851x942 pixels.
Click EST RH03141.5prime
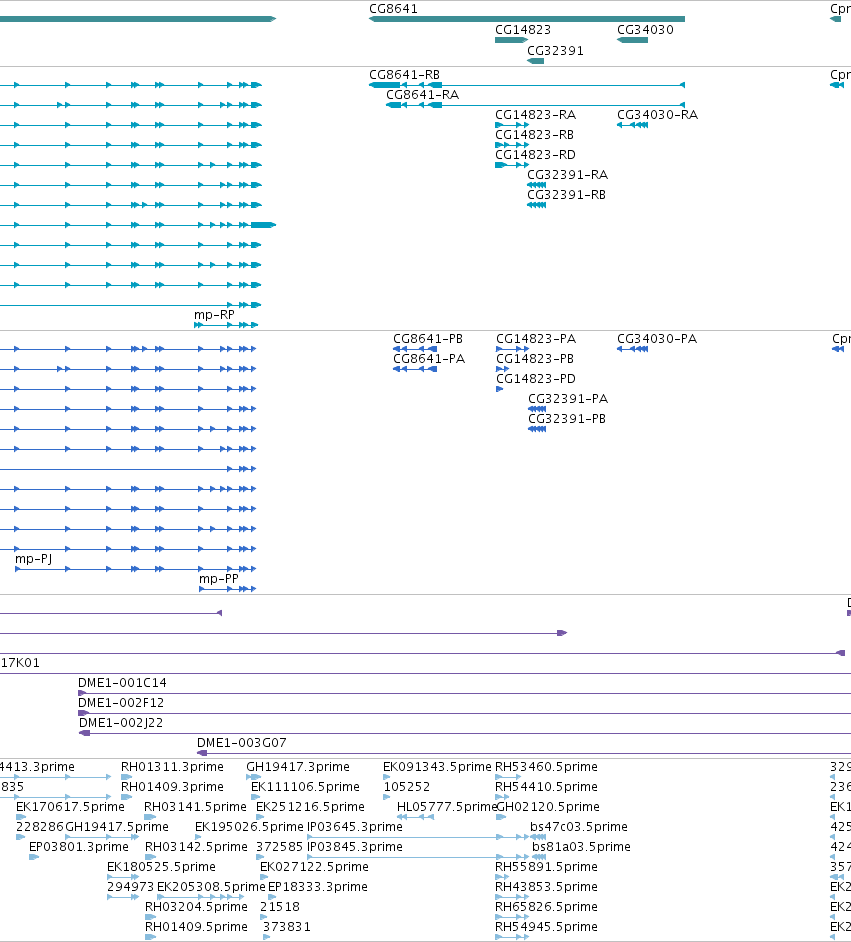pyautogui.click(x=195, y=806)
